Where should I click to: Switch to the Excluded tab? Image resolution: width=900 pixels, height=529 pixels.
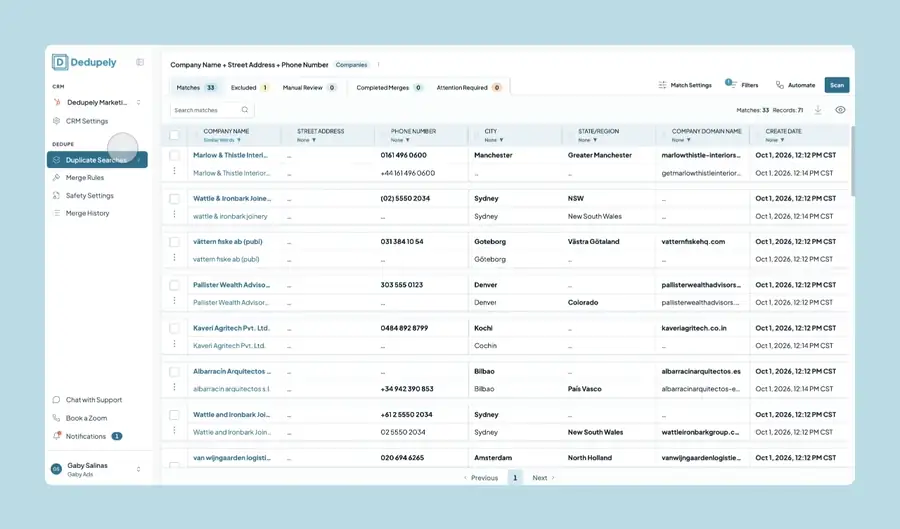[249, 88]
